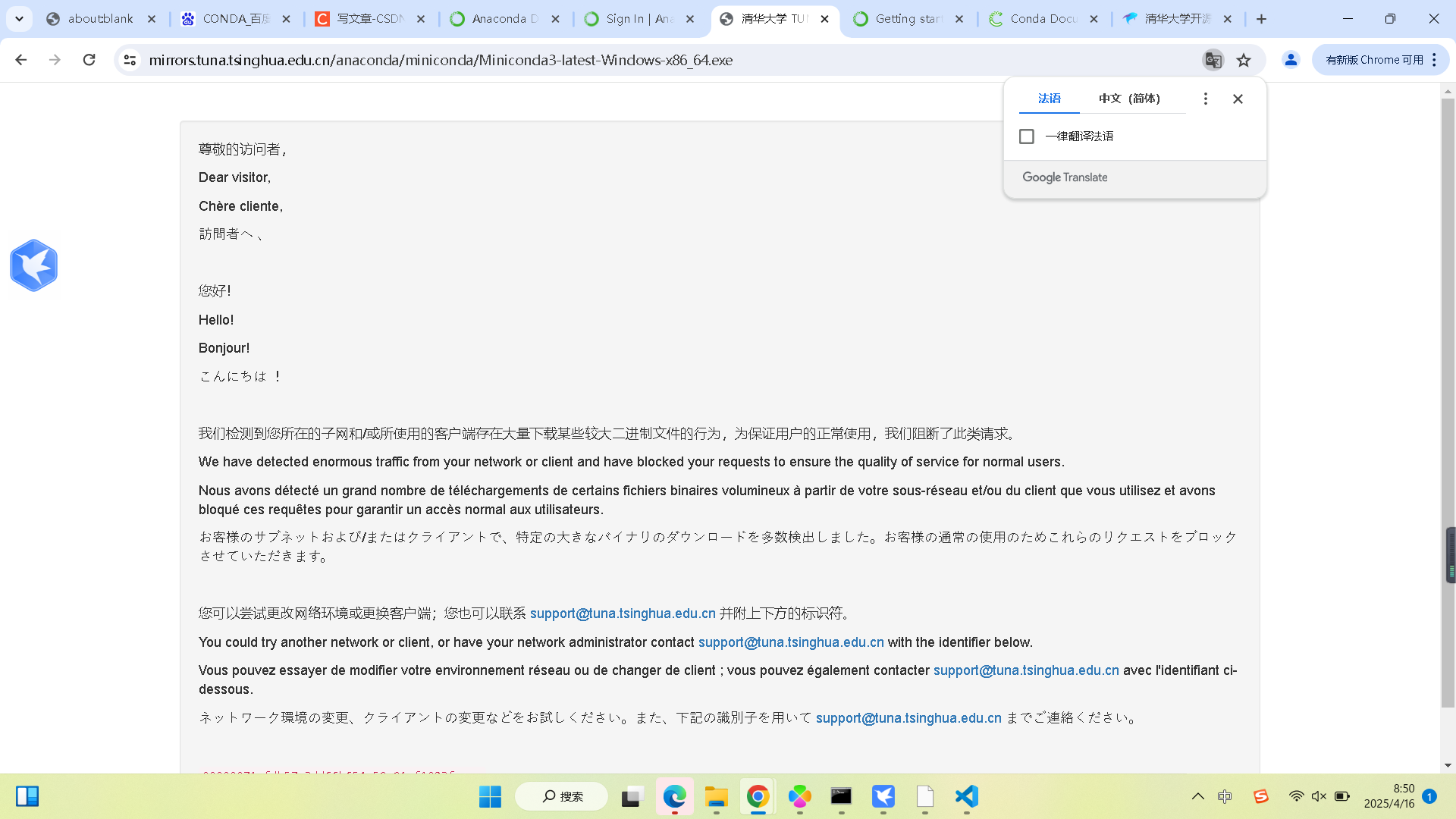1456x819 pixels.
Task: Open translate popup three-dot options menu
Action: pyautogui.click(x=1205, y=99)
